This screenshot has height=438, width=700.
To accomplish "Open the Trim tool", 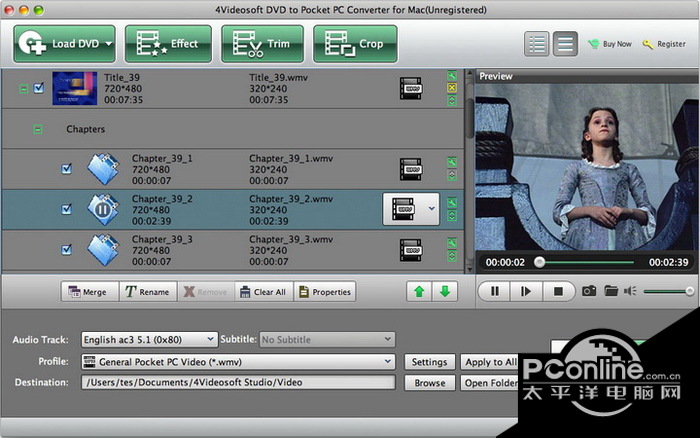I will point(261,44).
